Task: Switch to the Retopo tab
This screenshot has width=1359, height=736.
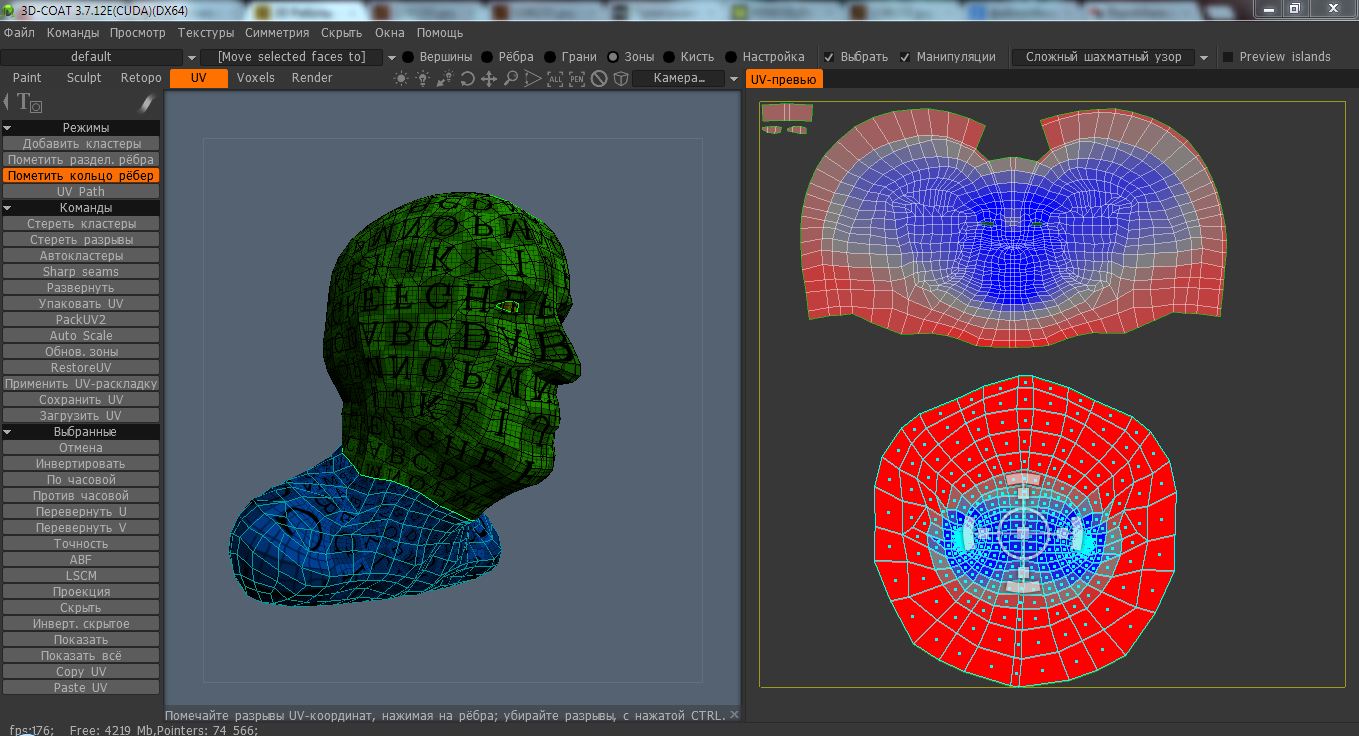Action: pos(141,78)
